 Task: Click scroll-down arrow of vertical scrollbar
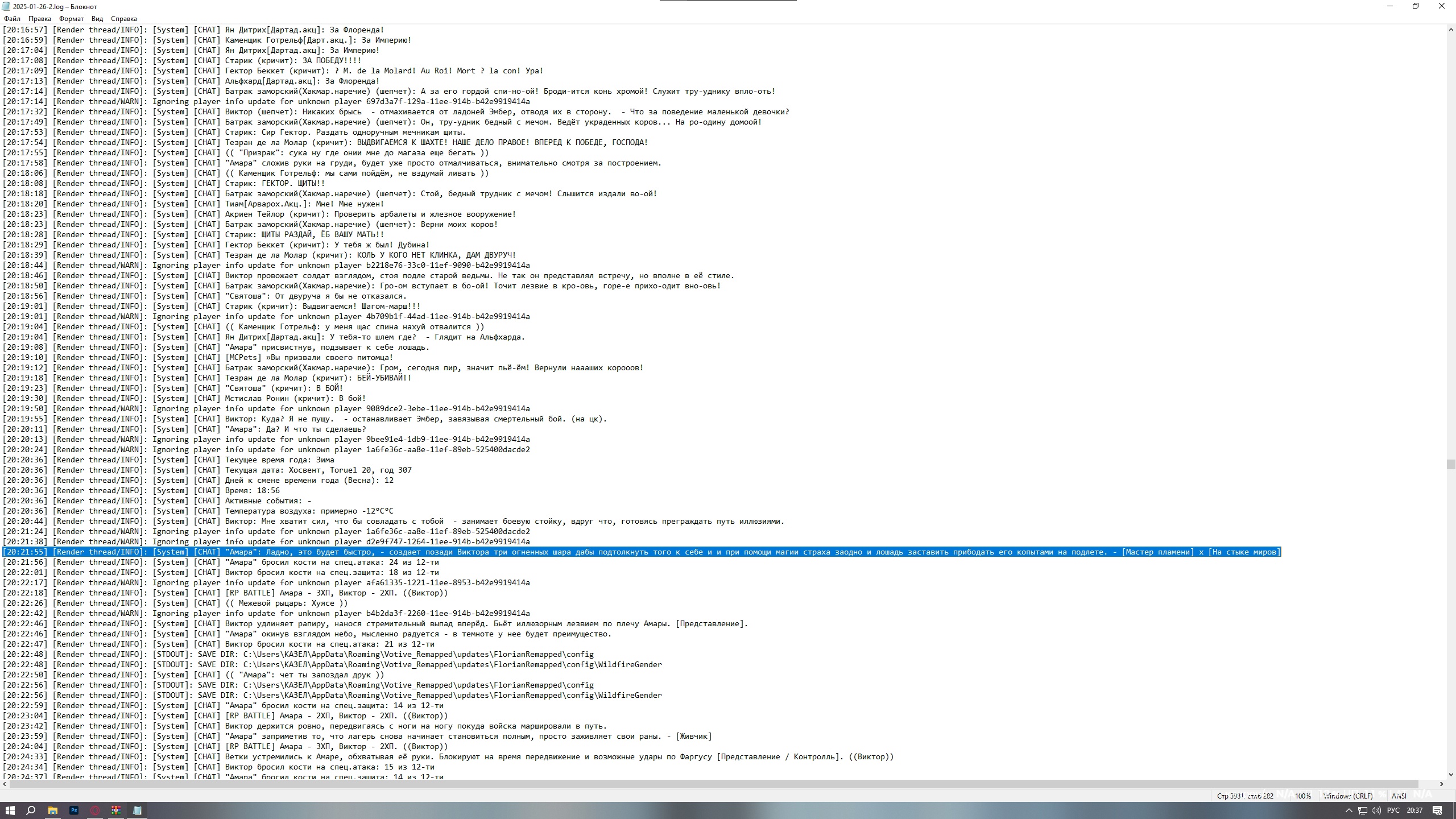[1451, 774]
